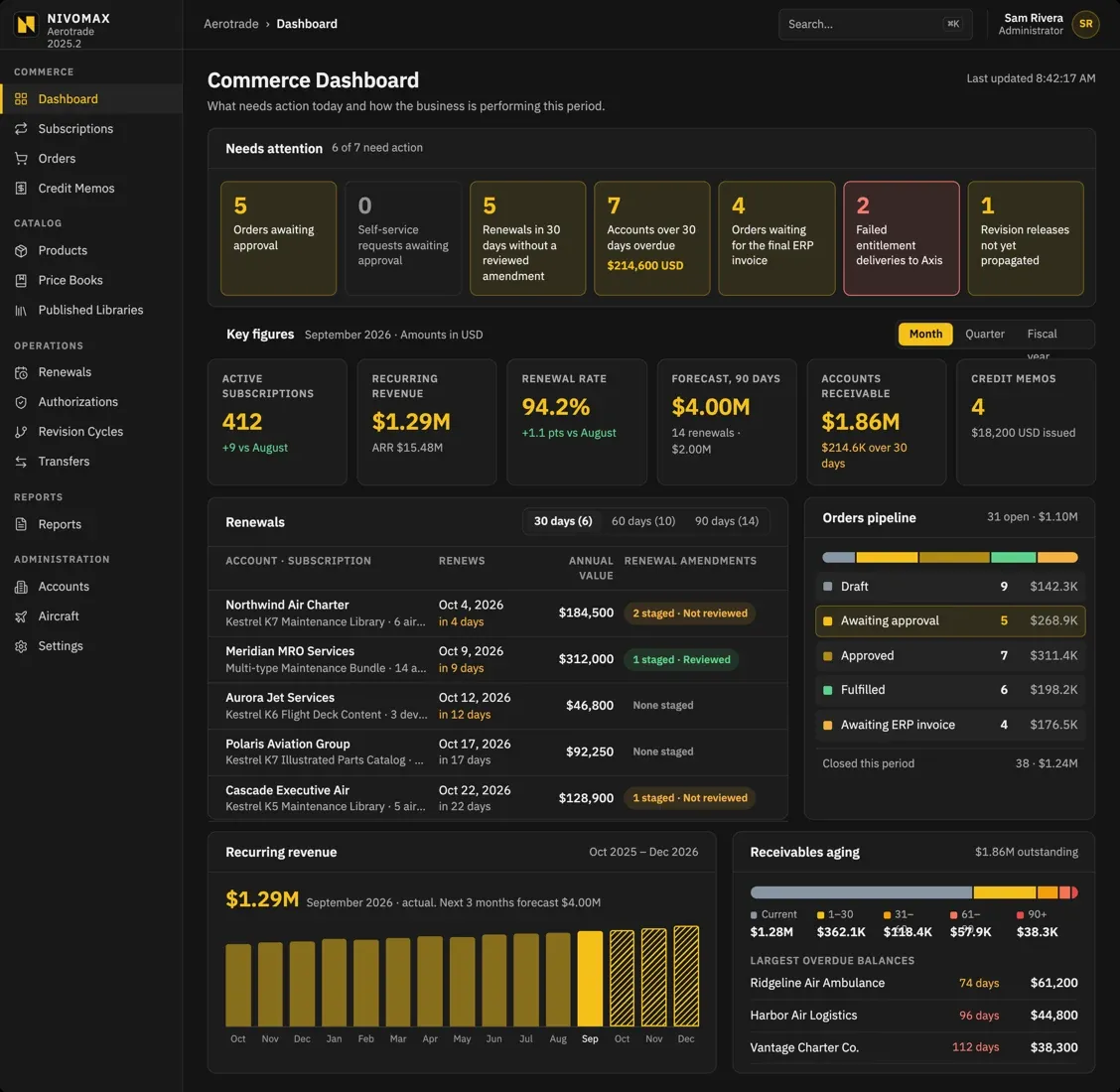Open Harbor Air Logistics overdue balance
This screenshot has width=1120, height=1092.
coord(913,1016)
